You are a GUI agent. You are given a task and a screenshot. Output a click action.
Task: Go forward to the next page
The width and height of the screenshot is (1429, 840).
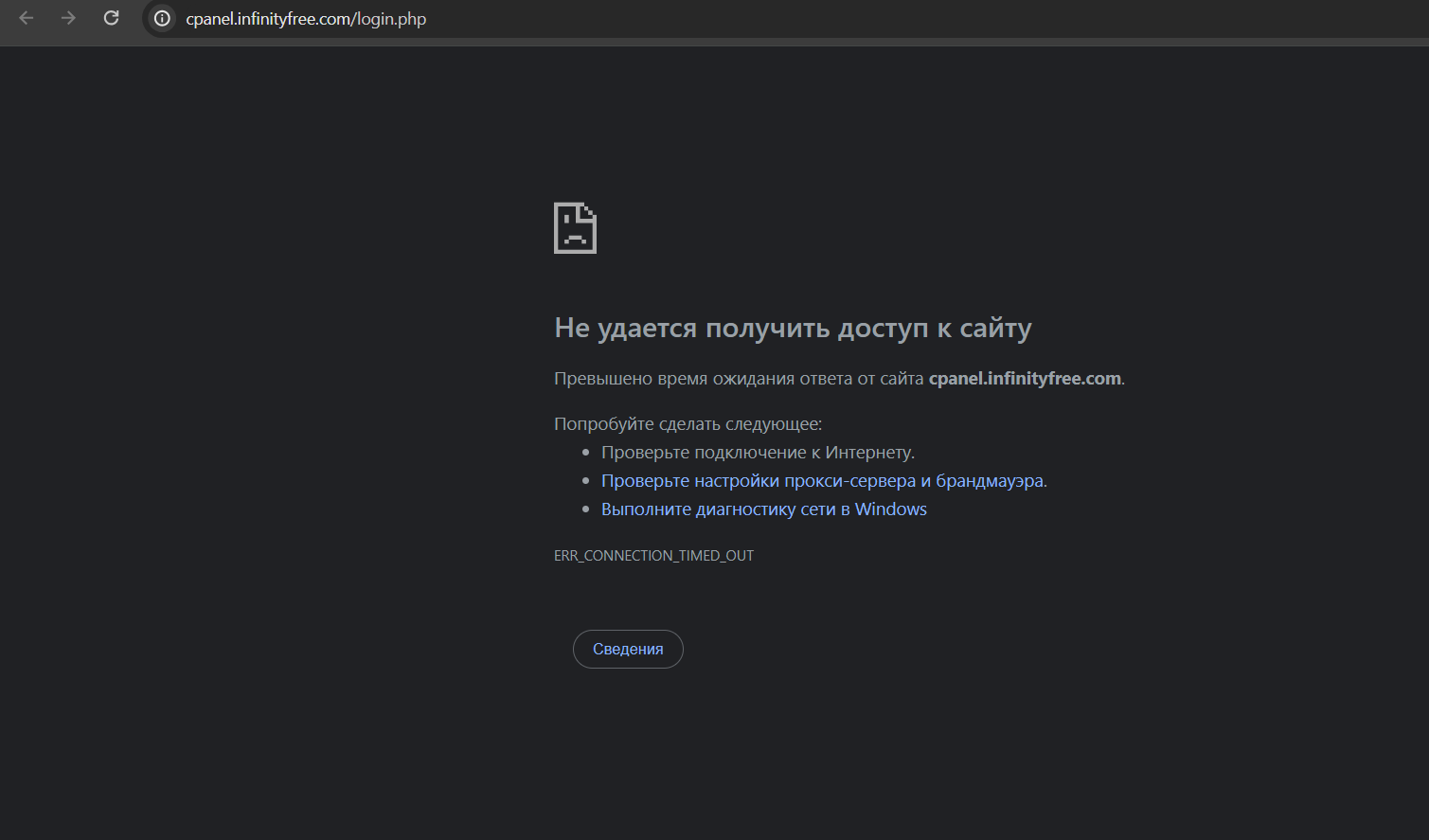(x=68, y=18)
